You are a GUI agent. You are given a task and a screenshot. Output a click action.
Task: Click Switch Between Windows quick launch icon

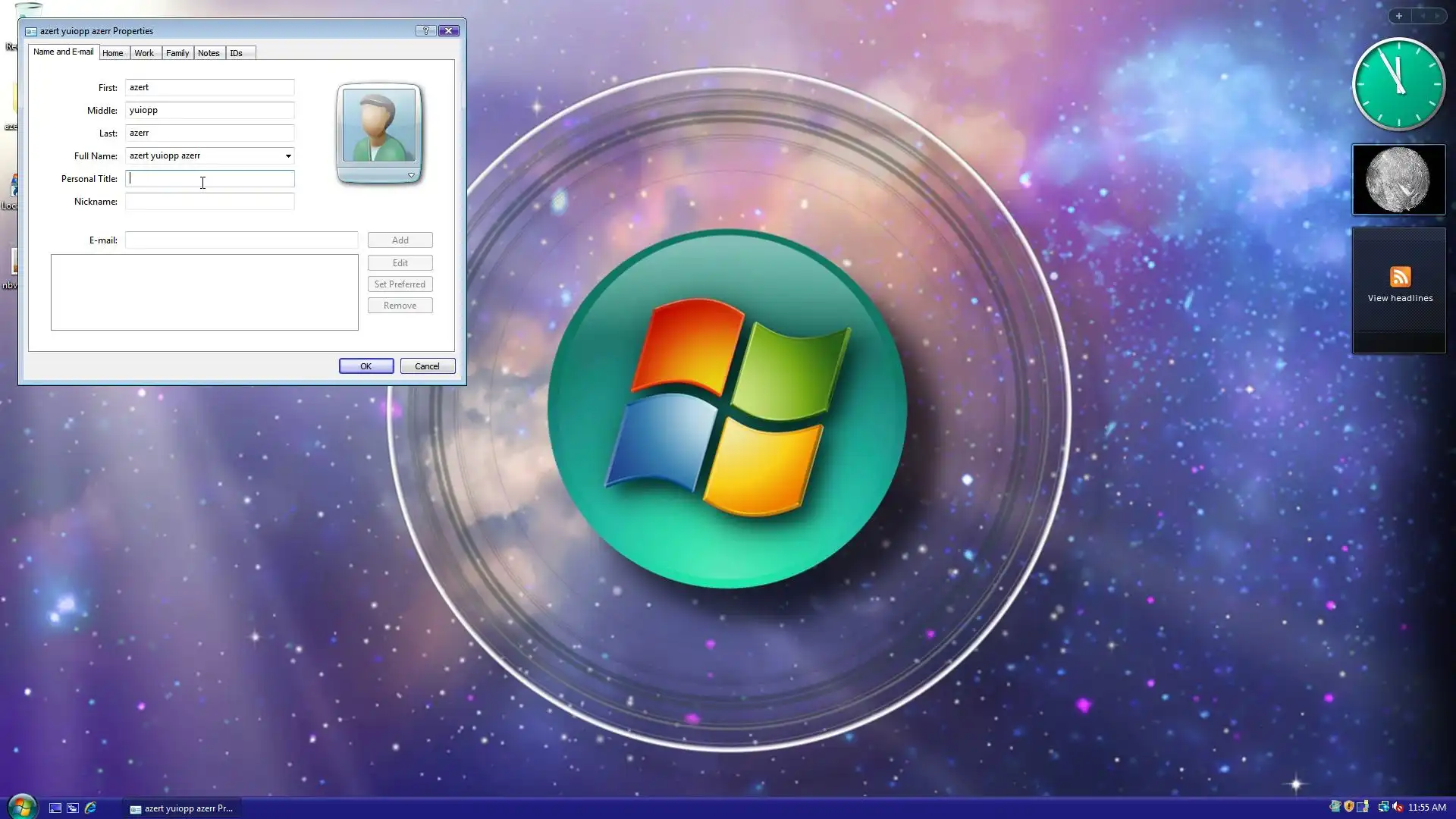point(73,808)
